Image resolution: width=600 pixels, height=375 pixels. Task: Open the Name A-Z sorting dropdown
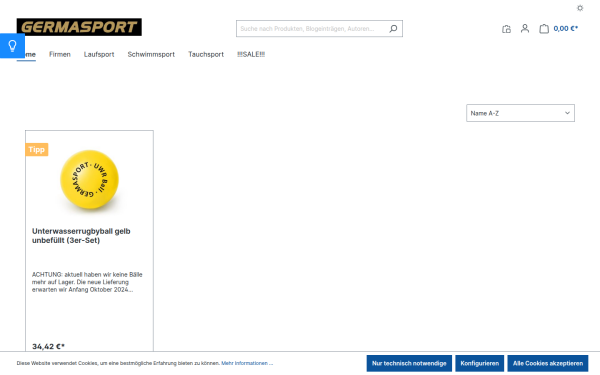520,113
